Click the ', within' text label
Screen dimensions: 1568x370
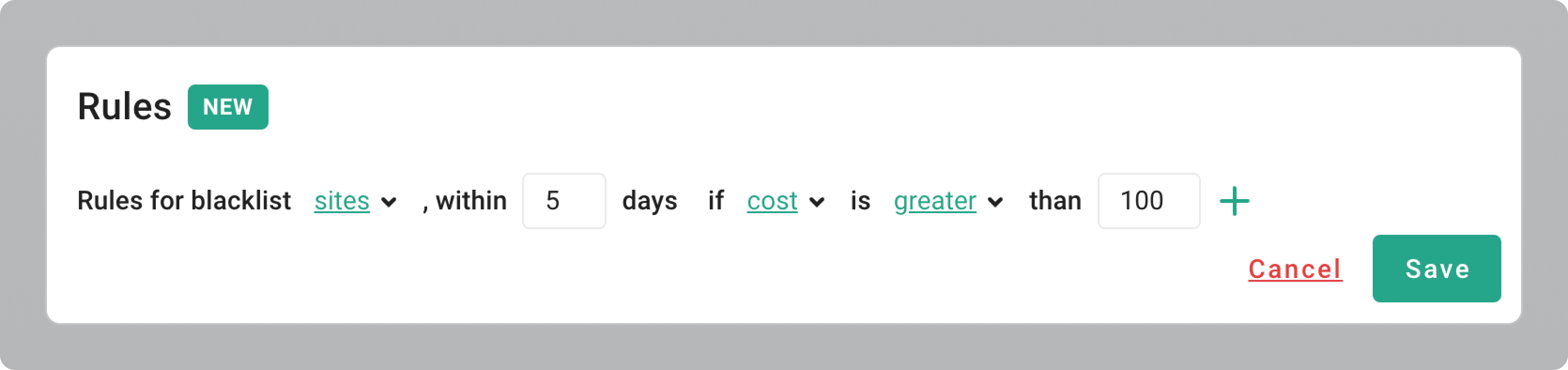[465, 201]
